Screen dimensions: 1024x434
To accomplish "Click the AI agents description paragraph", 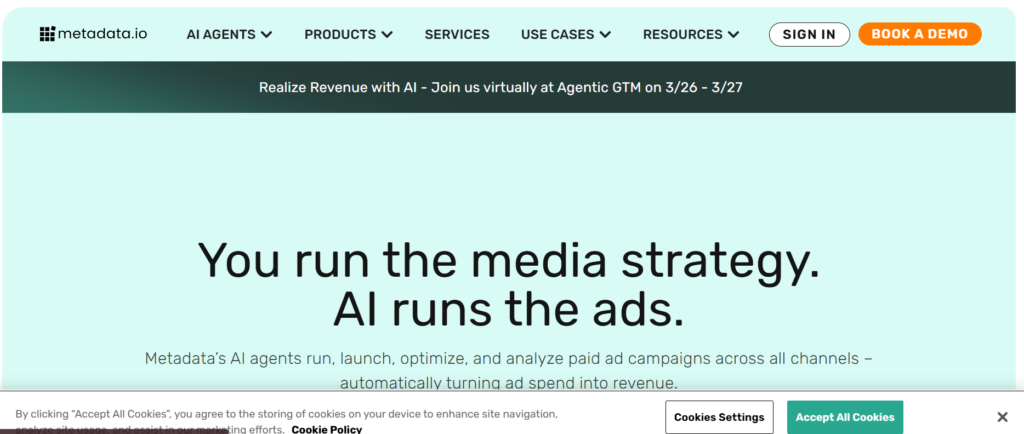I will pos(509,370).
